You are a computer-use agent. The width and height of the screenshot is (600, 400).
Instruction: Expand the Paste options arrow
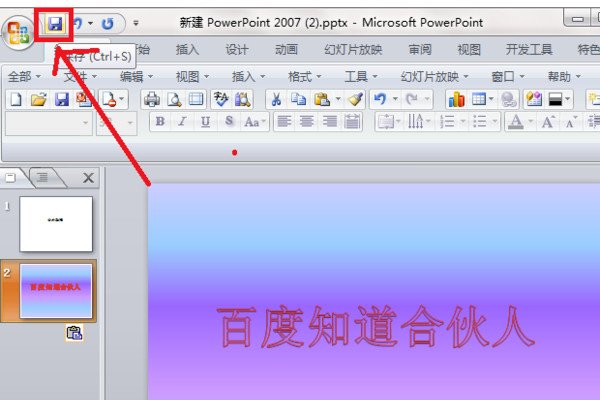click(x=338, y=100)
